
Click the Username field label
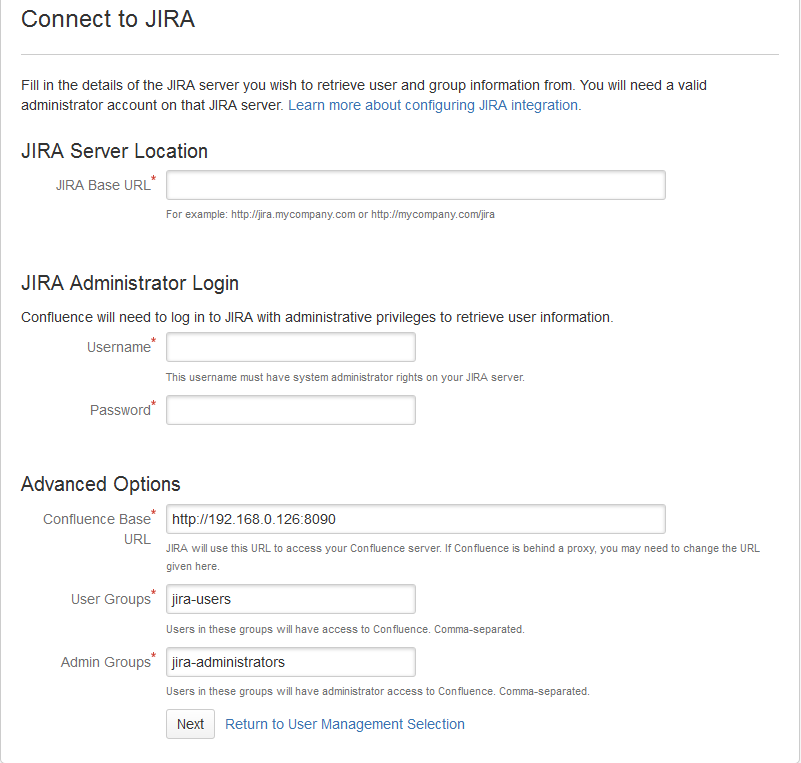[121, 347]
